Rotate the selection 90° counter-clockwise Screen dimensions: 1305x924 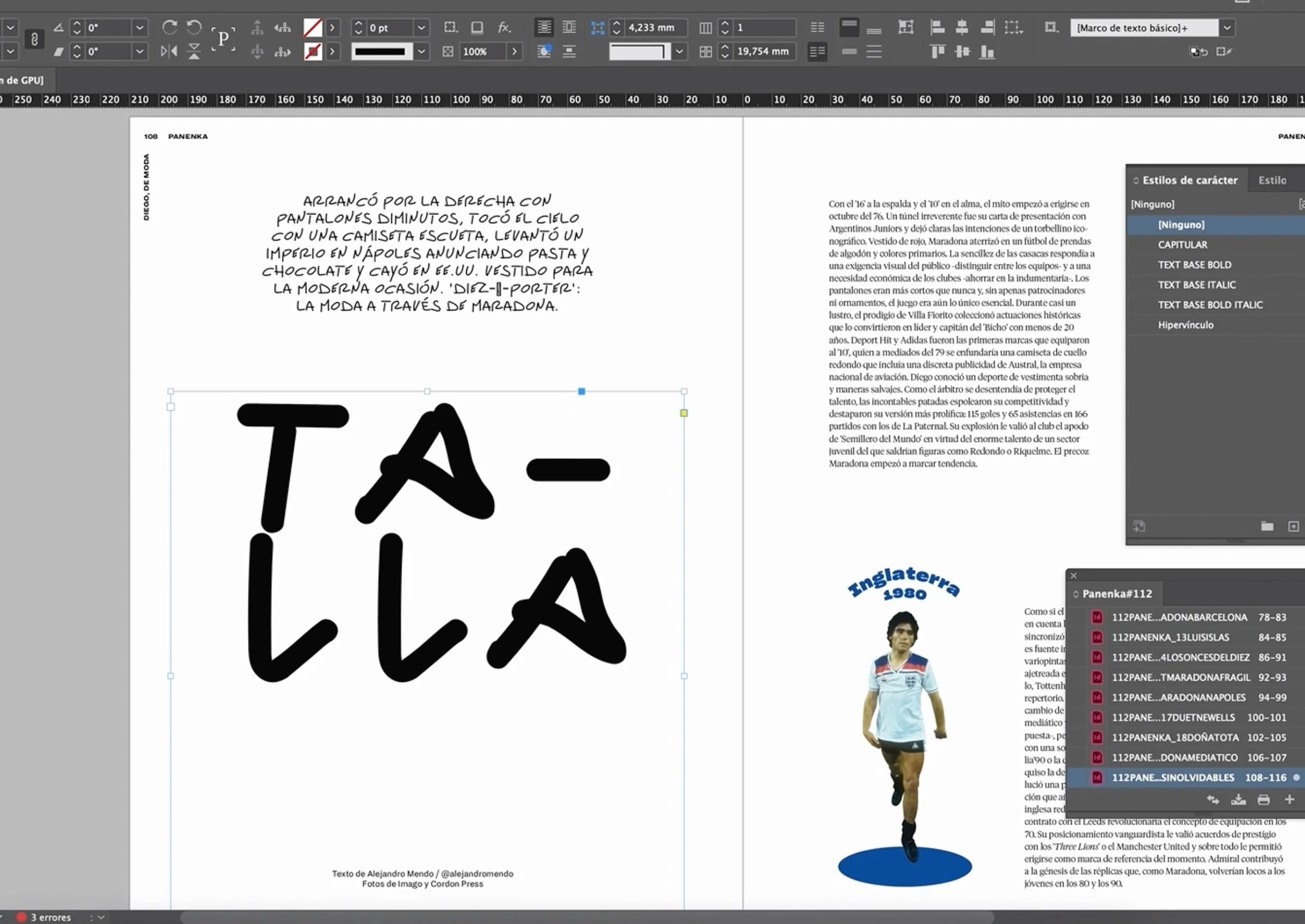(x=194, y=27)
